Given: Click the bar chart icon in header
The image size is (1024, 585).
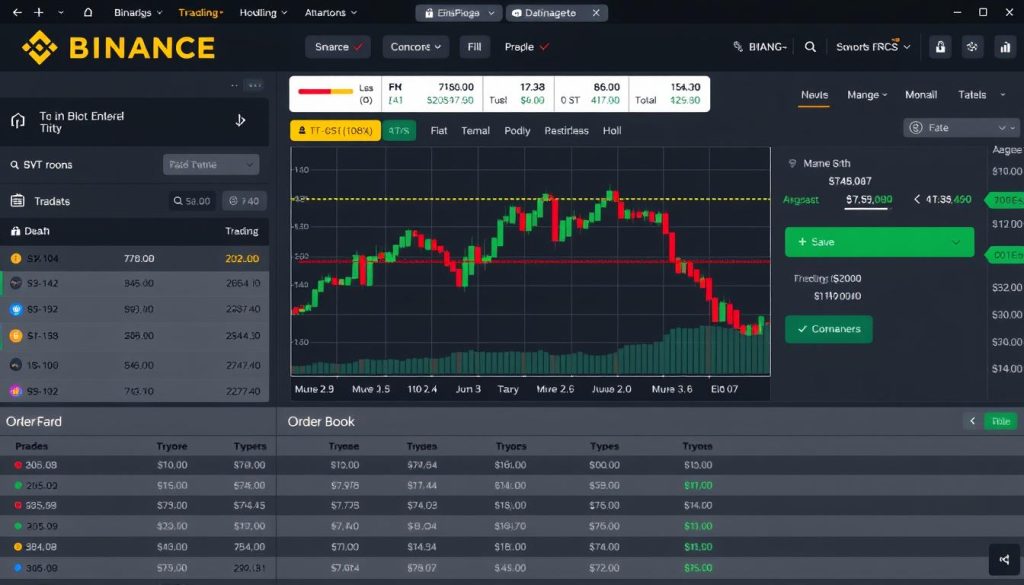Looking at the screenshot, I should click(x=1004, y=47).
